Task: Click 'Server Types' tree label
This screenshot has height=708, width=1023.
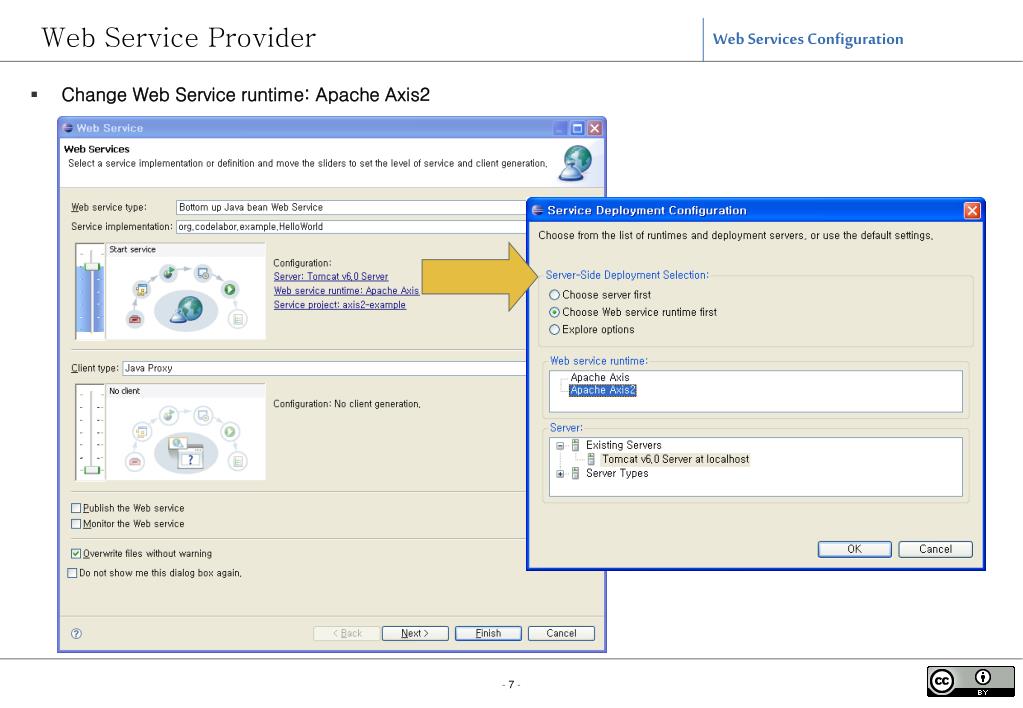Action: [x=617, y=474]
